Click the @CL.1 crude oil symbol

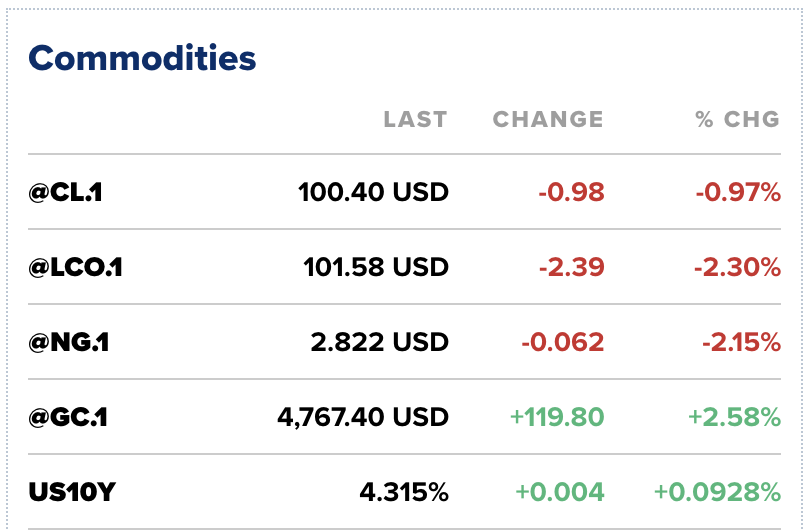tap(66, 192)
